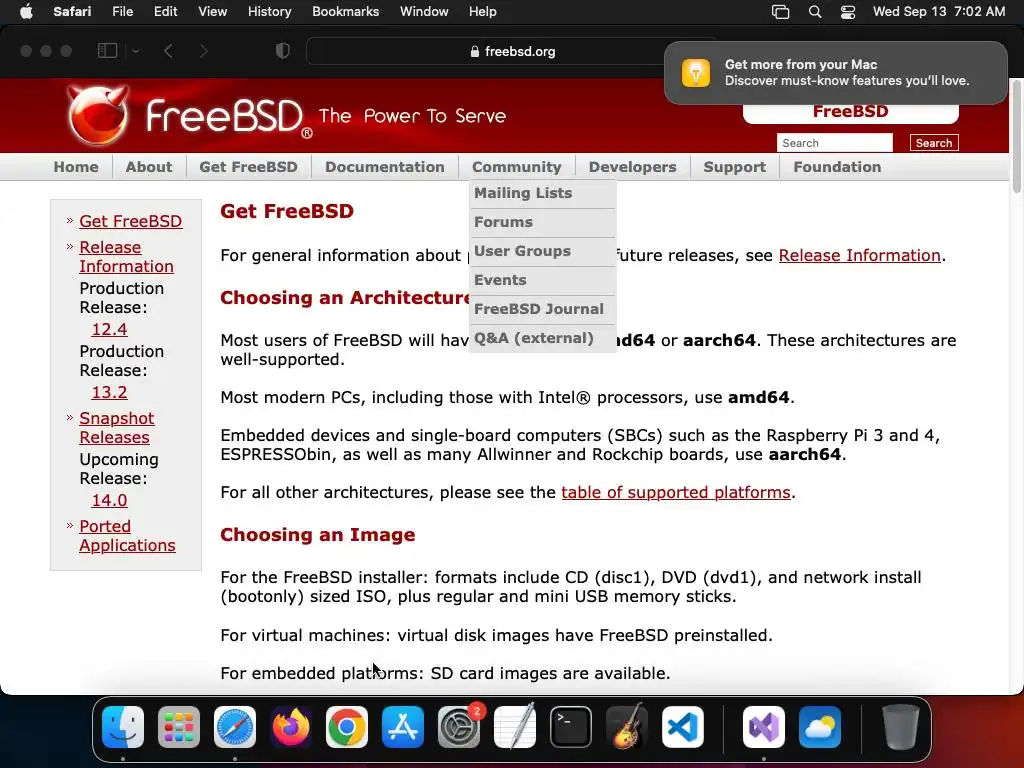1024x768 pixels.
Task: Open Control Center in menu bar
Action: point(848,12)
